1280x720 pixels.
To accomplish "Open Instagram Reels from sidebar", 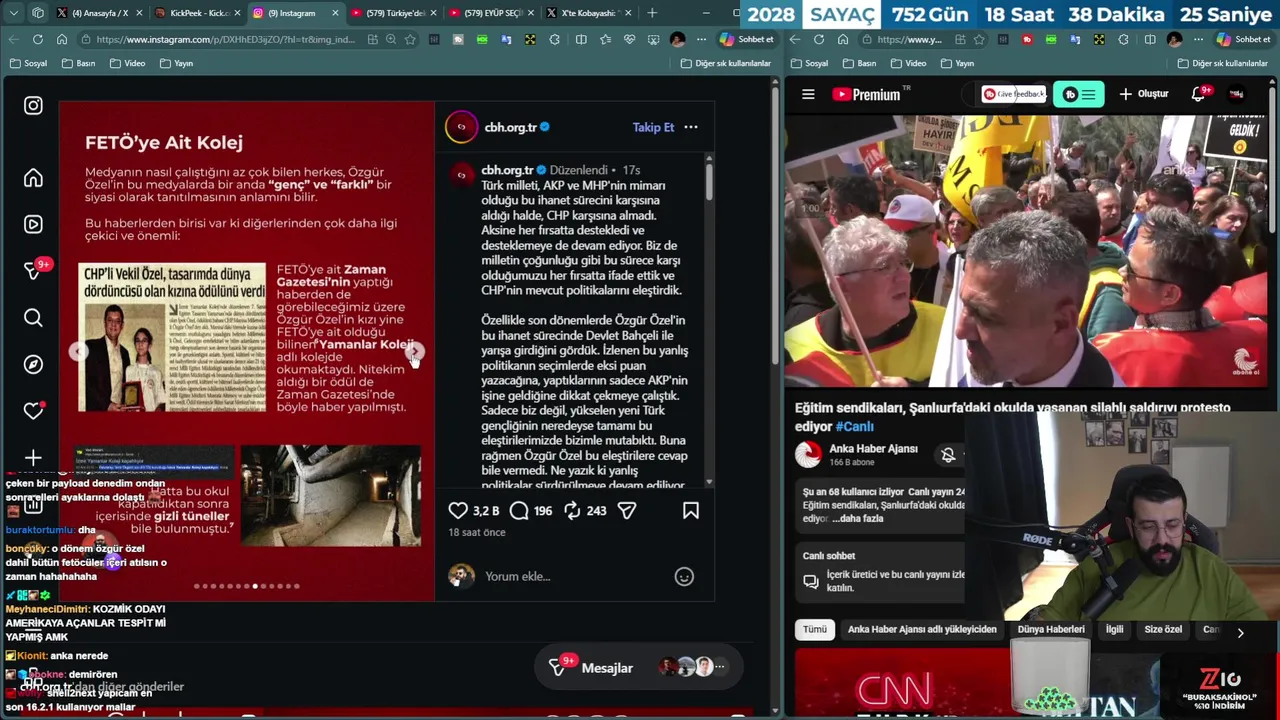I will click(x=33, y=224).
